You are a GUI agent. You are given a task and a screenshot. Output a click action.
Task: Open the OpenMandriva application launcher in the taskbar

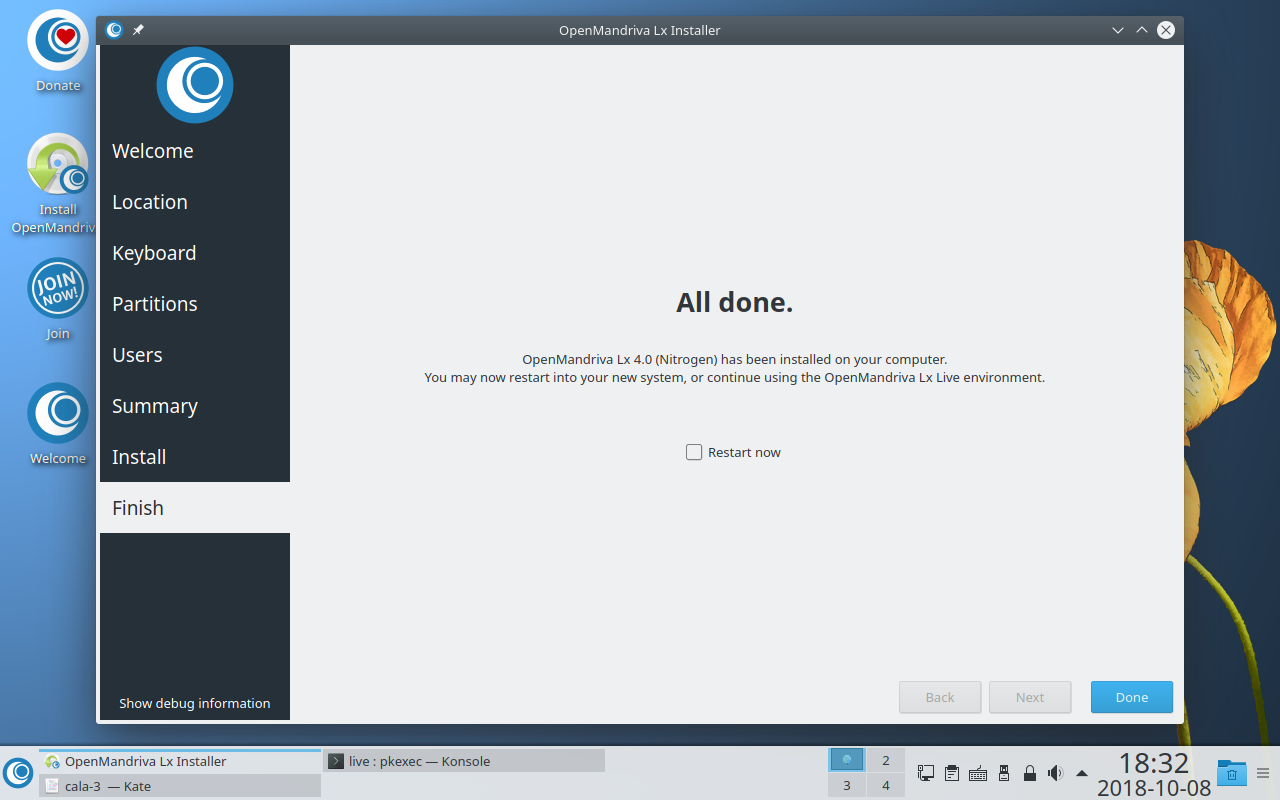coord(18,772)
